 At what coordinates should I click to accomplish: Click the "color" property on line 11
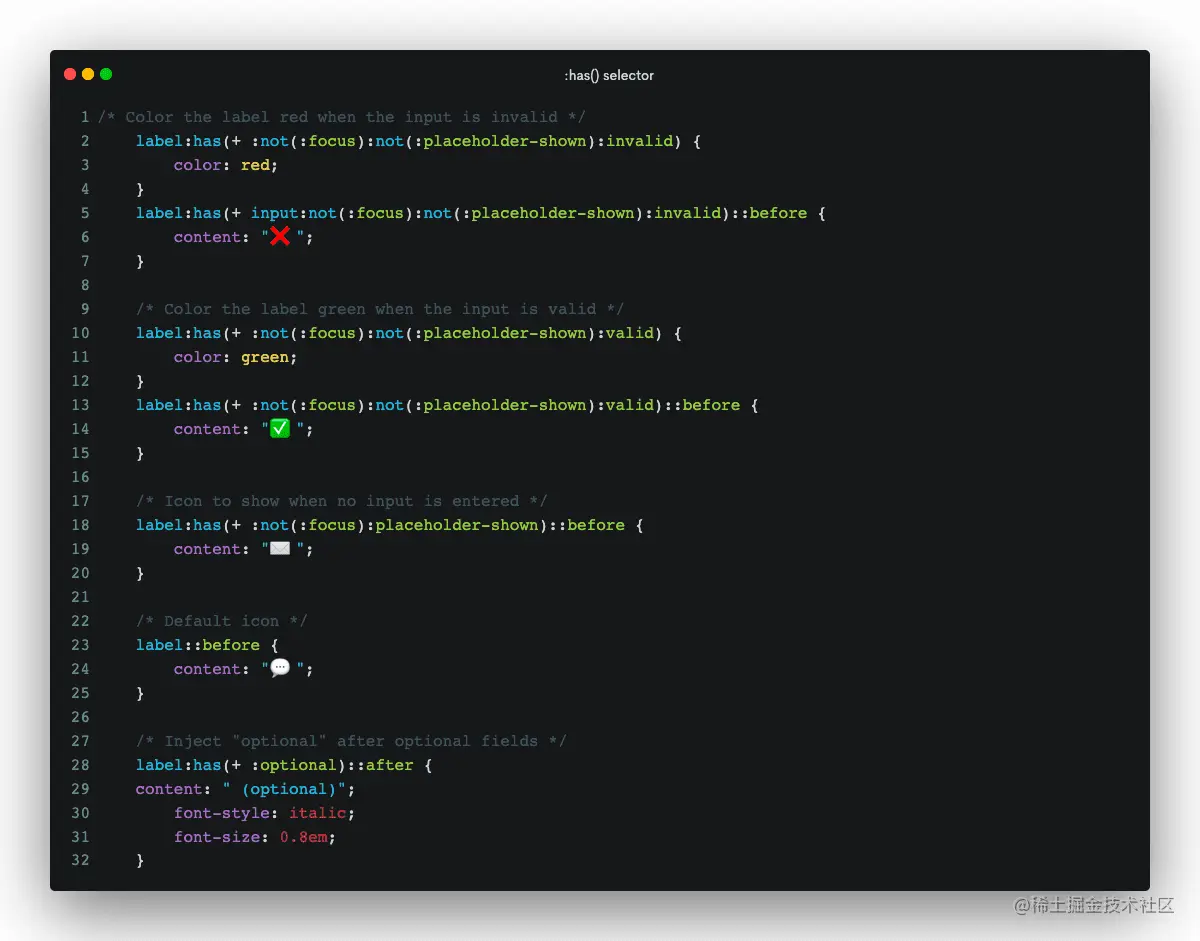pyautogui.click(x=198, y=357)
